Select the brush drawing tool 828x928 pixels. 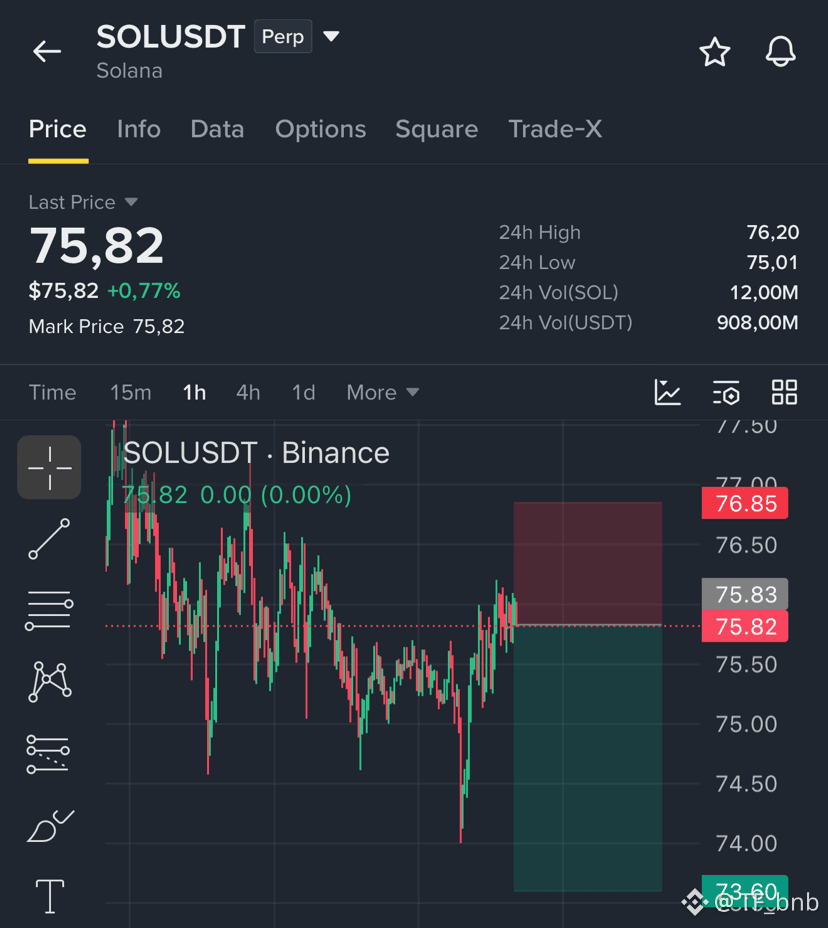coord(50,826)
